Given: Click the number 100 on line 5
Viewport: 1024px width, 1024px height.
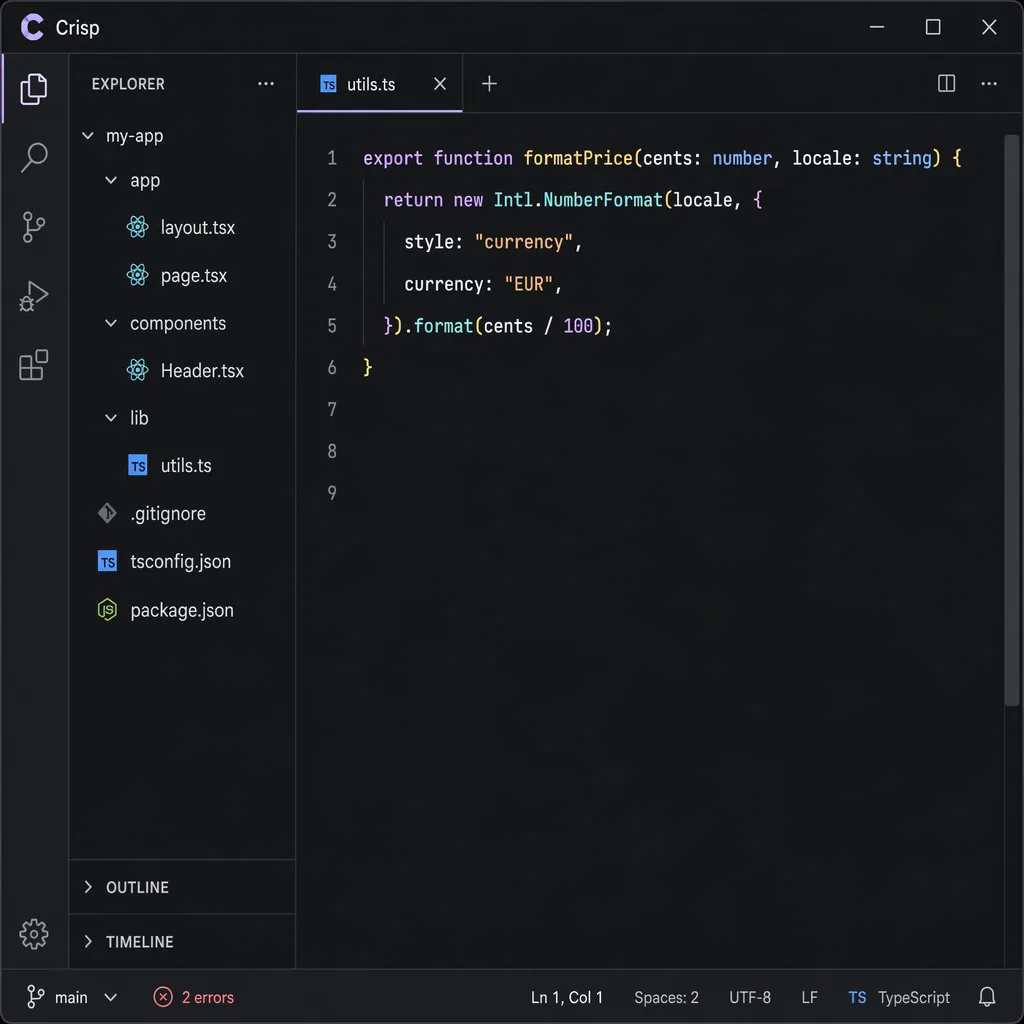Looking at the screenshot, I should click(x=578, y=325).
